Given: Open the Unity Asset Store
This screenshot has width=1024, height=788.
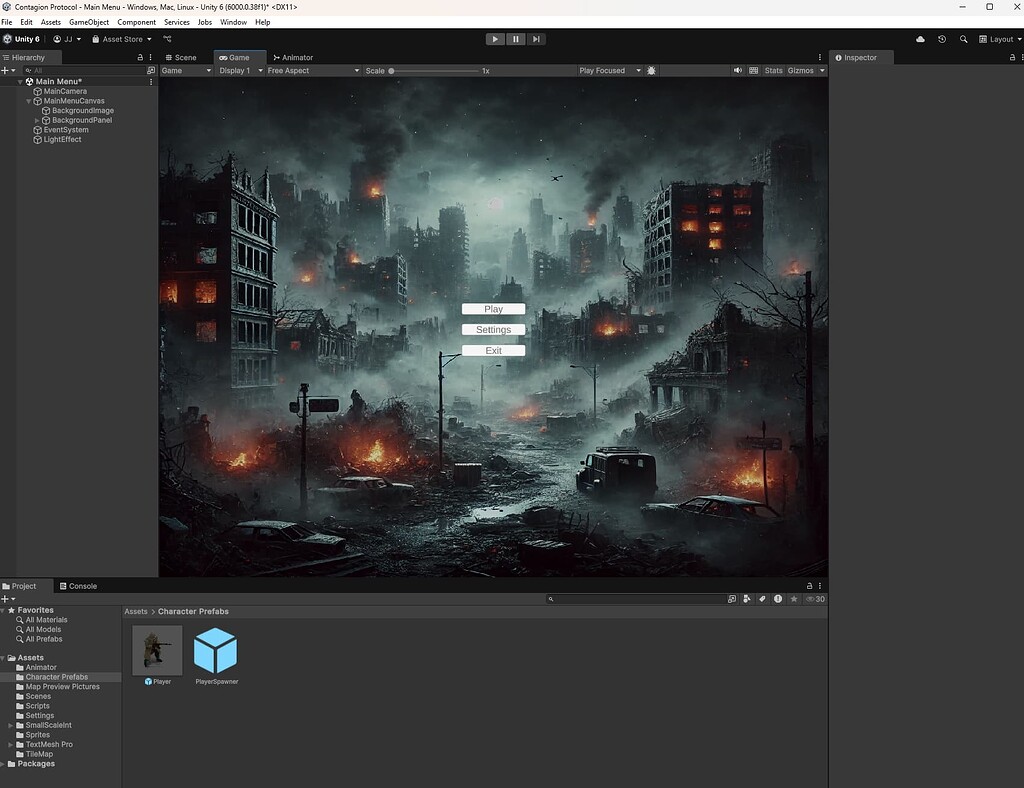Looking at the screenshot, I should point(120,38).
